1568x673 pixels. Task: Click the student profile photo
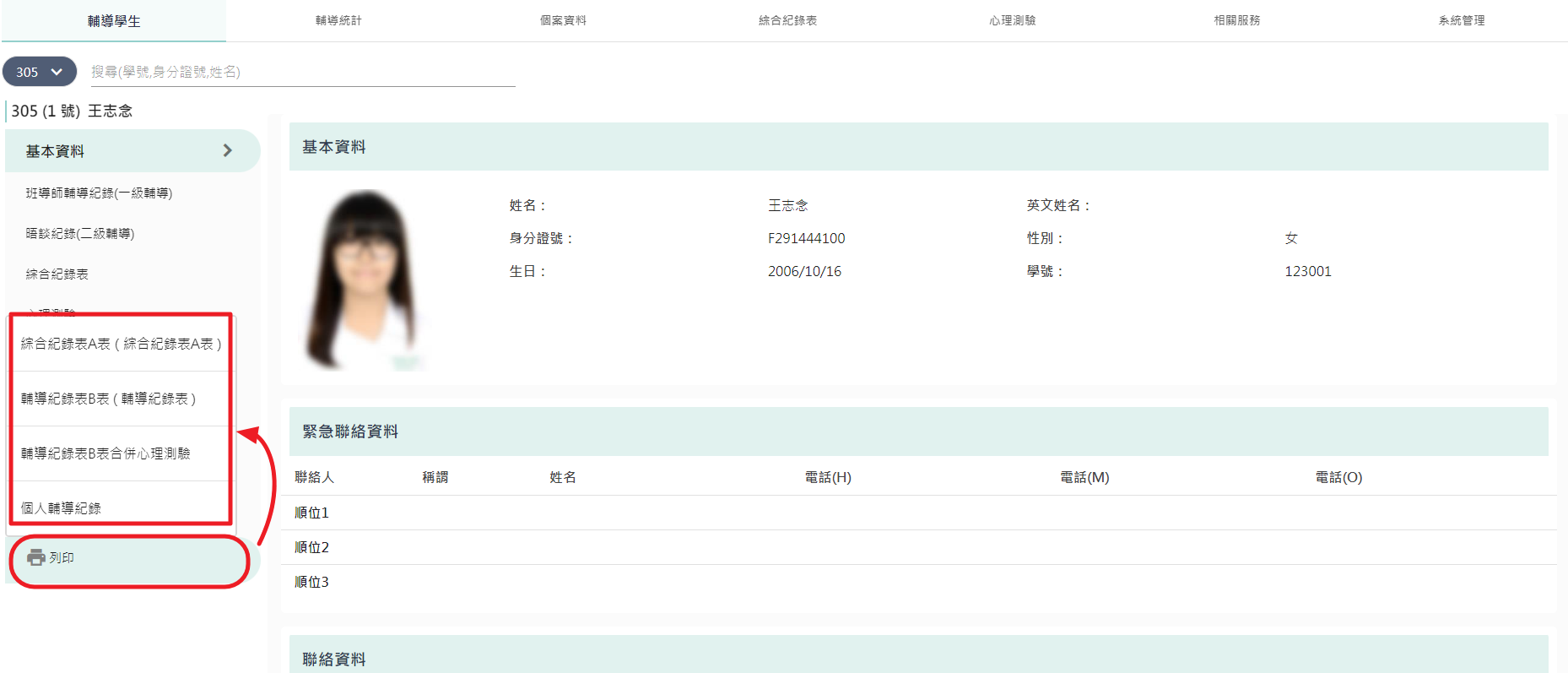click(365, 280)
